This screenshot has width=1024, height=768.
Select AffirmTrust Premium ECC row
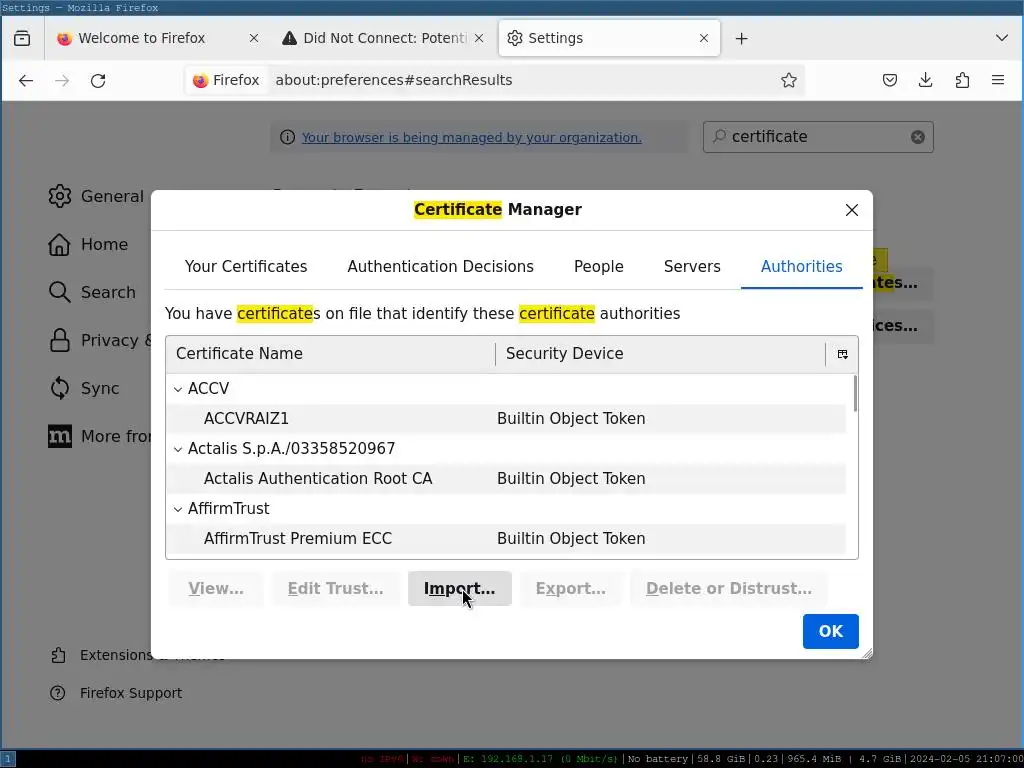(x=506, y=539)
